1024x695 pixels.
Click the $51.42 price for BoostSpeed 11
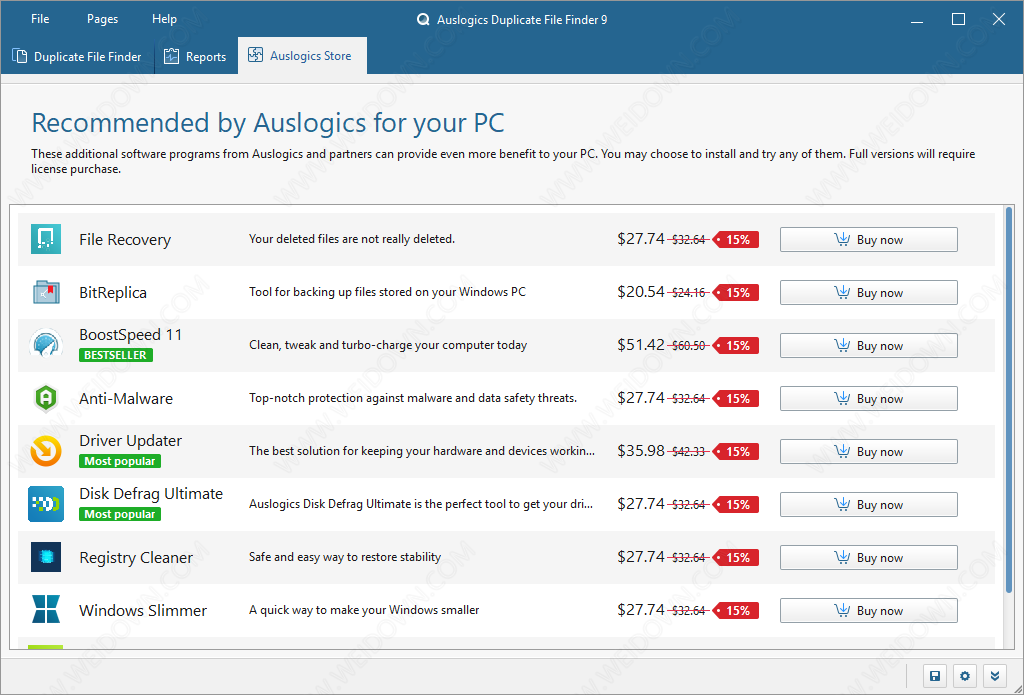[641, 345]
